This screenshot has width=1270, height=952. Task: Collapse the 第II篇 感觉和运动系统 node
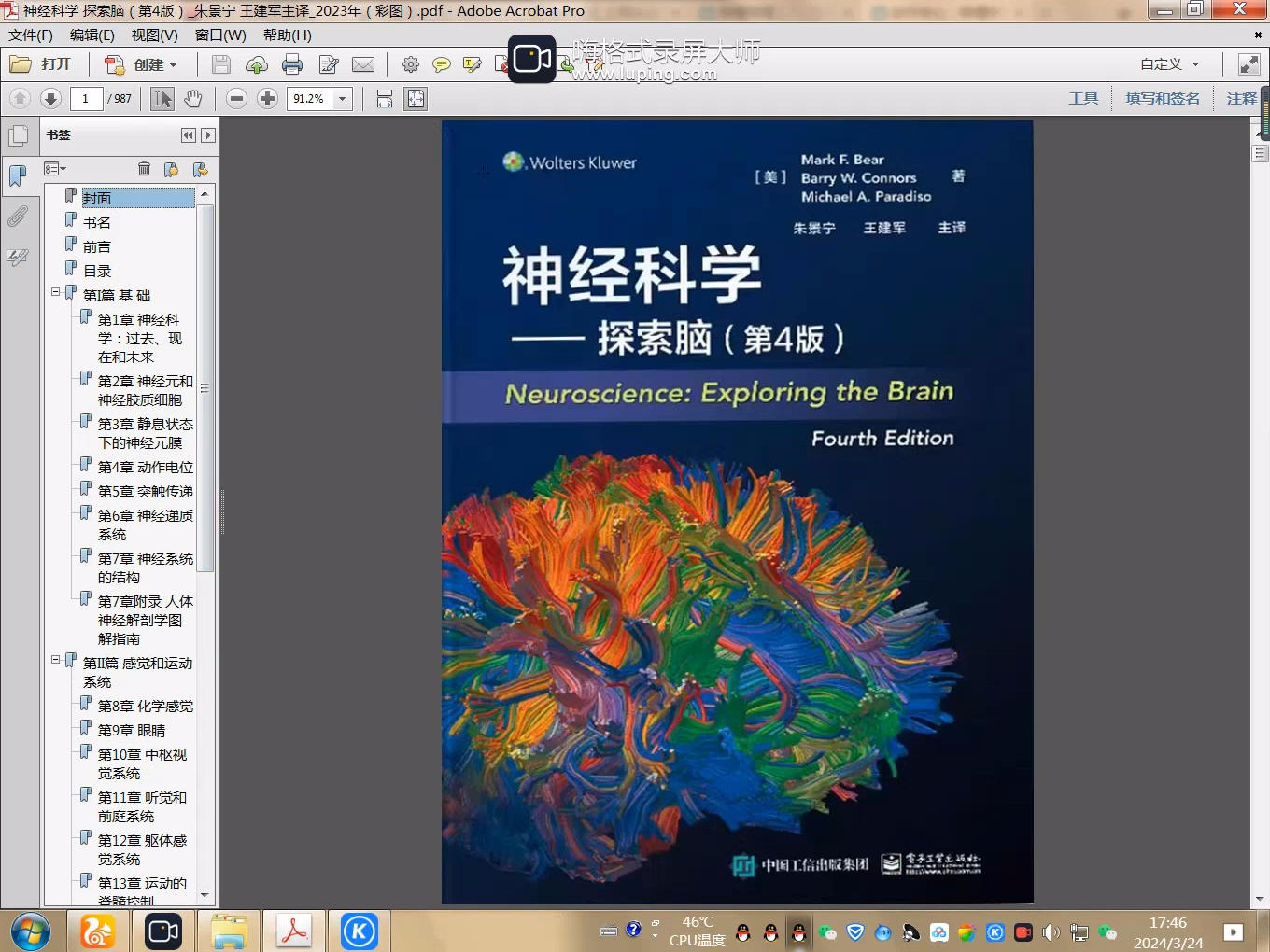click(55, 660)
